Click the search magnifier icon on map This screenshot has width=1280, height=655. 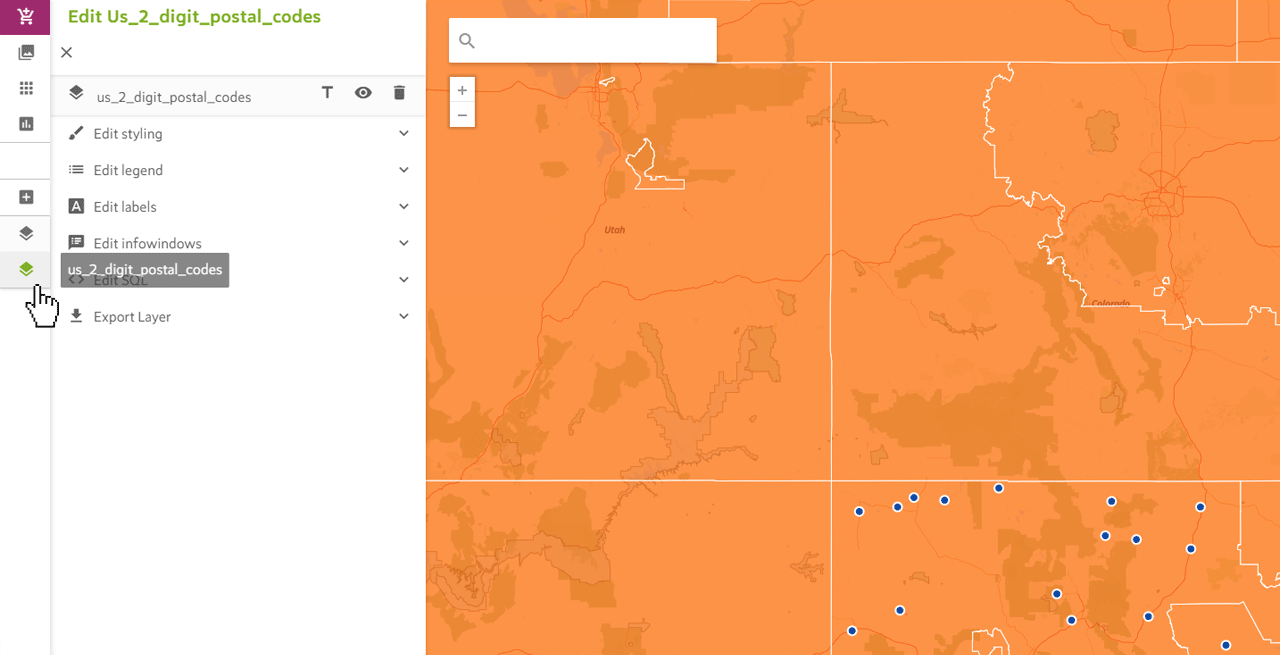point(467,41)
